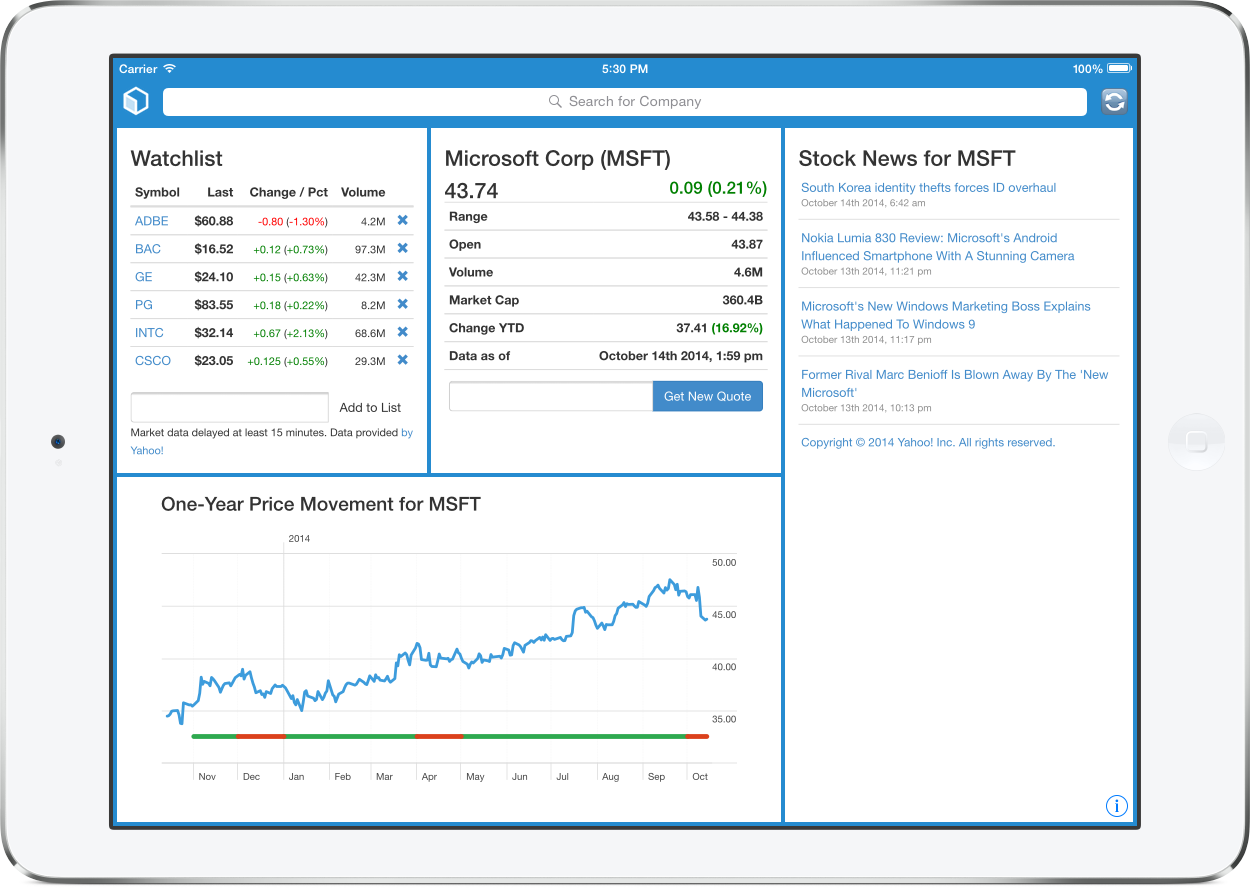Click the Yahoo copyright notice link
Image resolution: width=1250 pixels, height=888 pixels.
tap(928, 442)
